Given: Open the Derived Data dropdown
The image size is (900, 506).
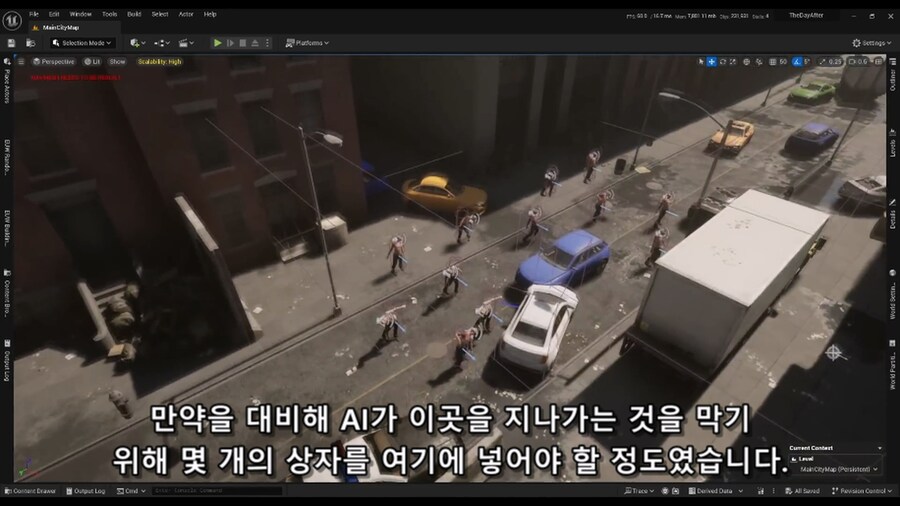Looking at the screenshot, I should pos(716,491).
